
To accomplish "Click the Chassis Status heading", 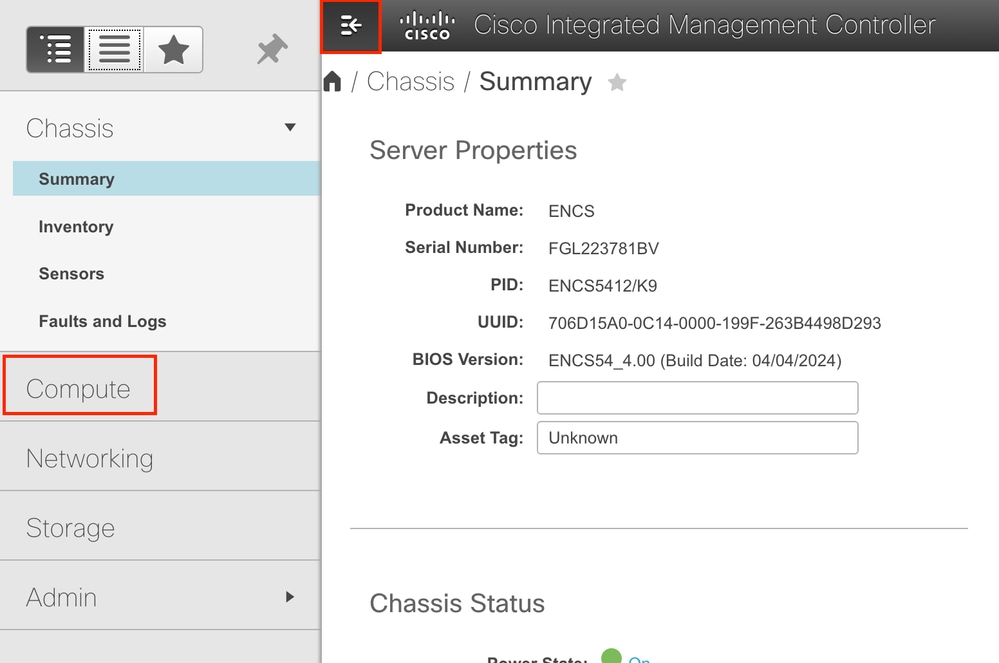I will tap(457, 603).
